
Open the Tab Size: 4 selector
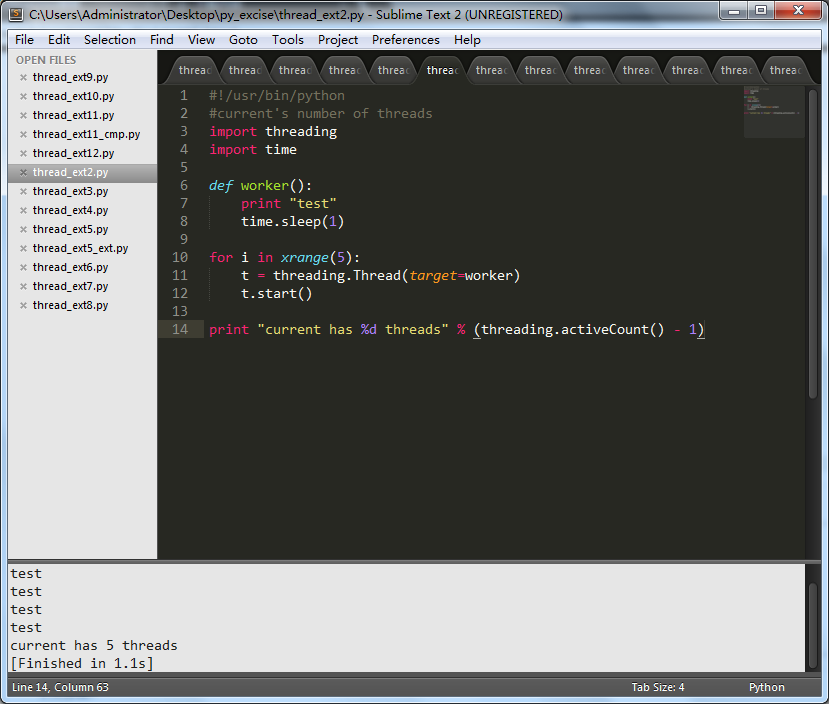pyautogui.click(x=658, y=687)
